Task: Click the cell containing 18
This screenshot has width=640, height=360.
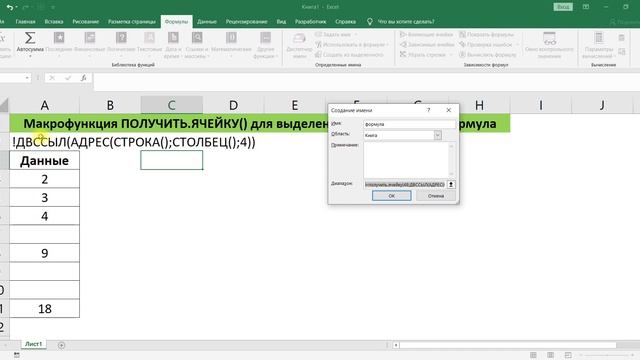Action: tap(44, 309)
